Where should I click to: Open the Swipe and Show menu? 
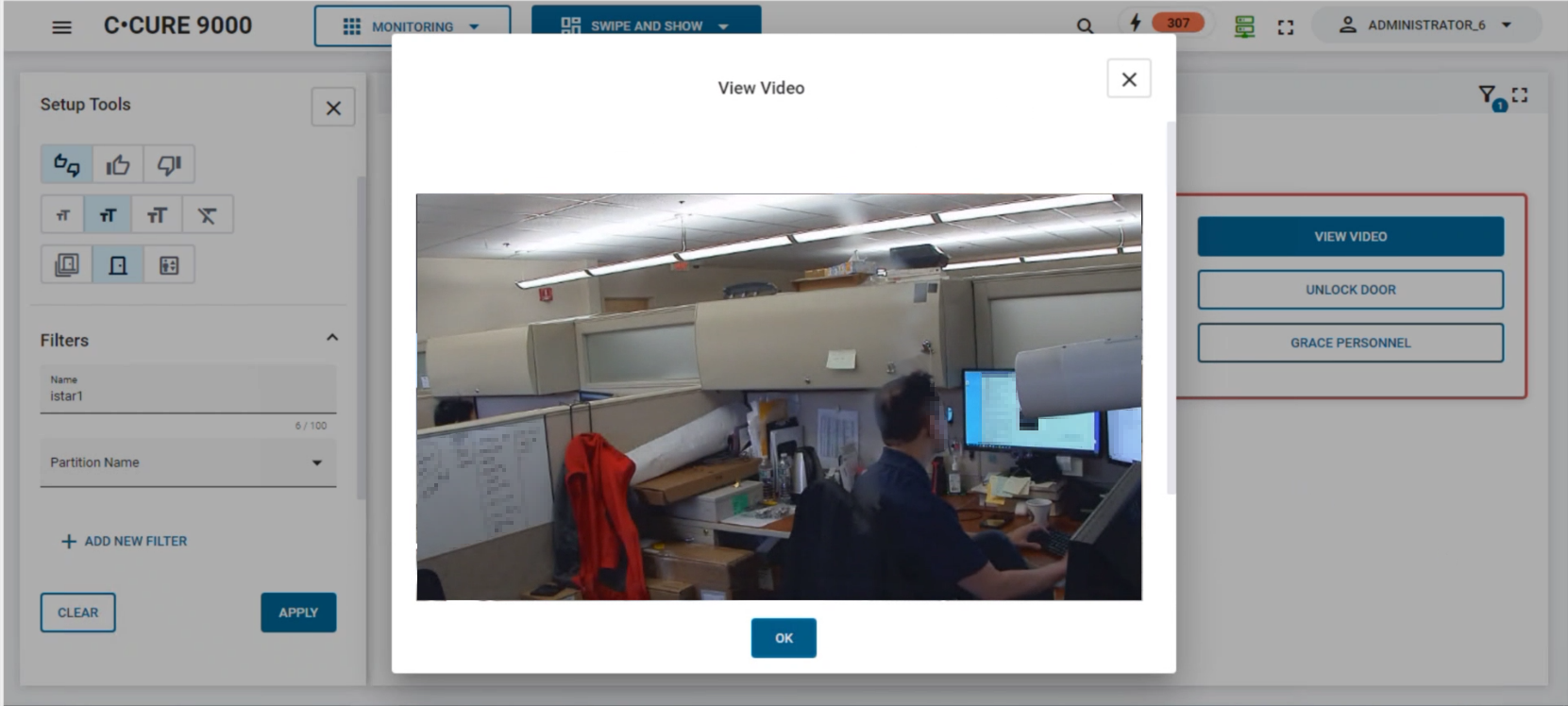point(646,26)
